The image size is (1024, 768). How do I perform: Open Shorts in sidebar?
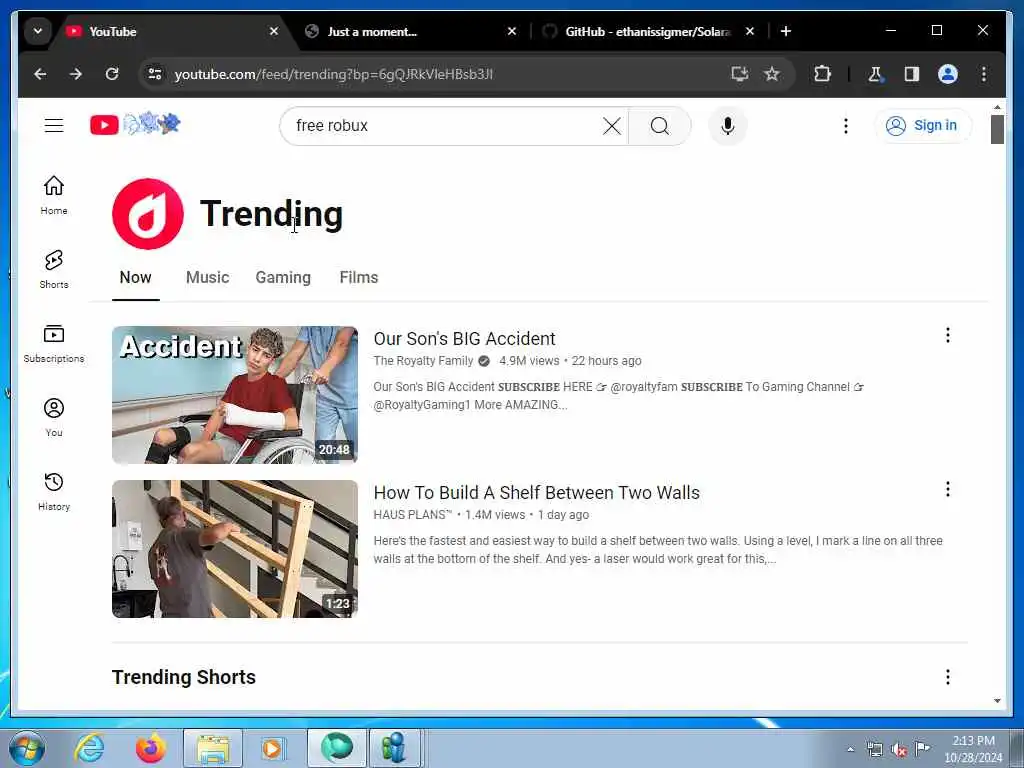(x=54, y=269)
